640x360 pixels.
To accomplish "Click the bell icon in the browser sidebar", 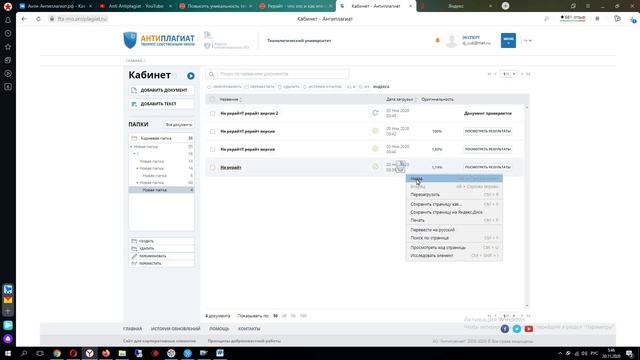I will coord(8,20).
